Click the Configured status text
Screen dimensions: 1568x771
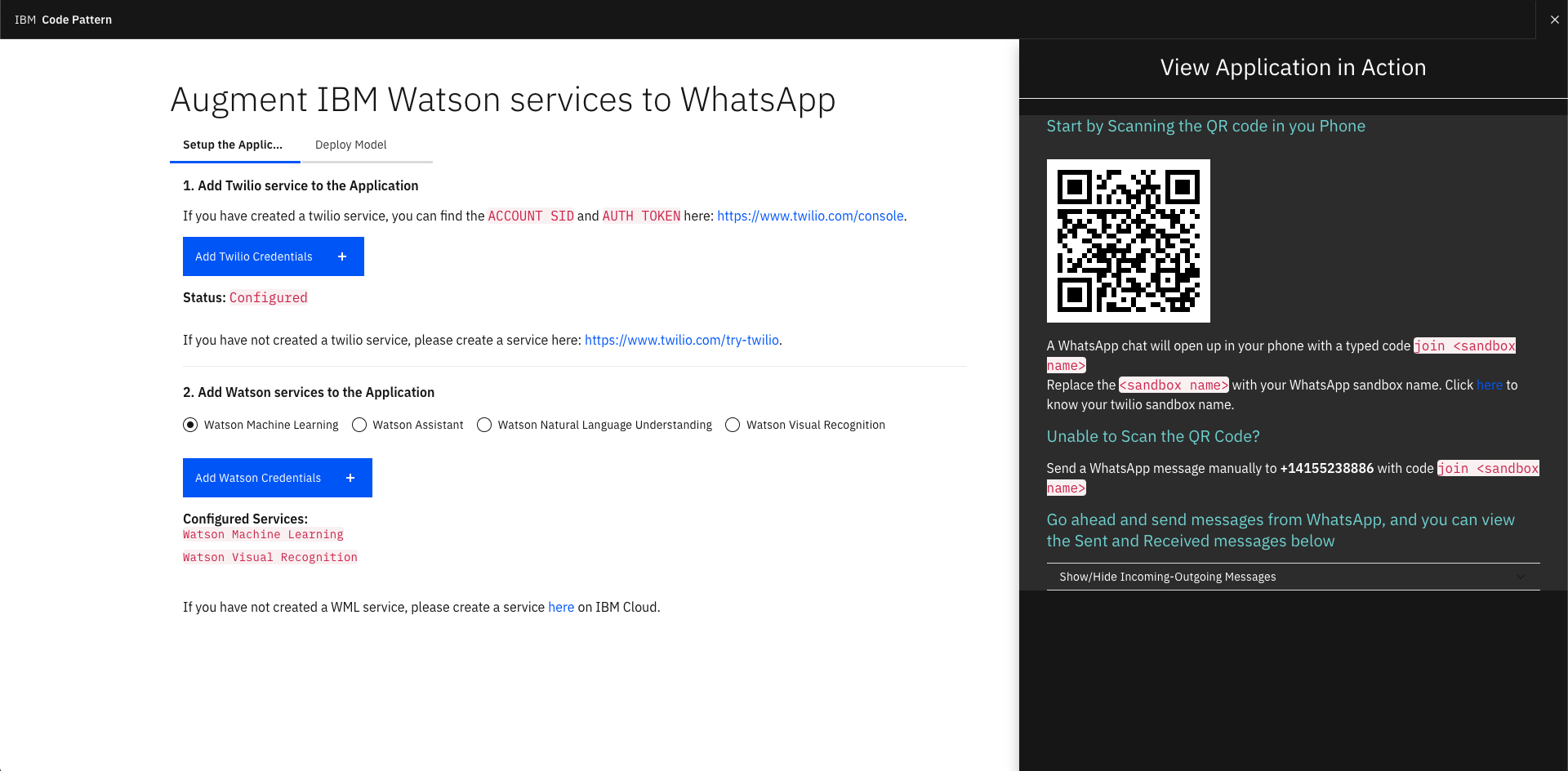[x=269, y=297]
